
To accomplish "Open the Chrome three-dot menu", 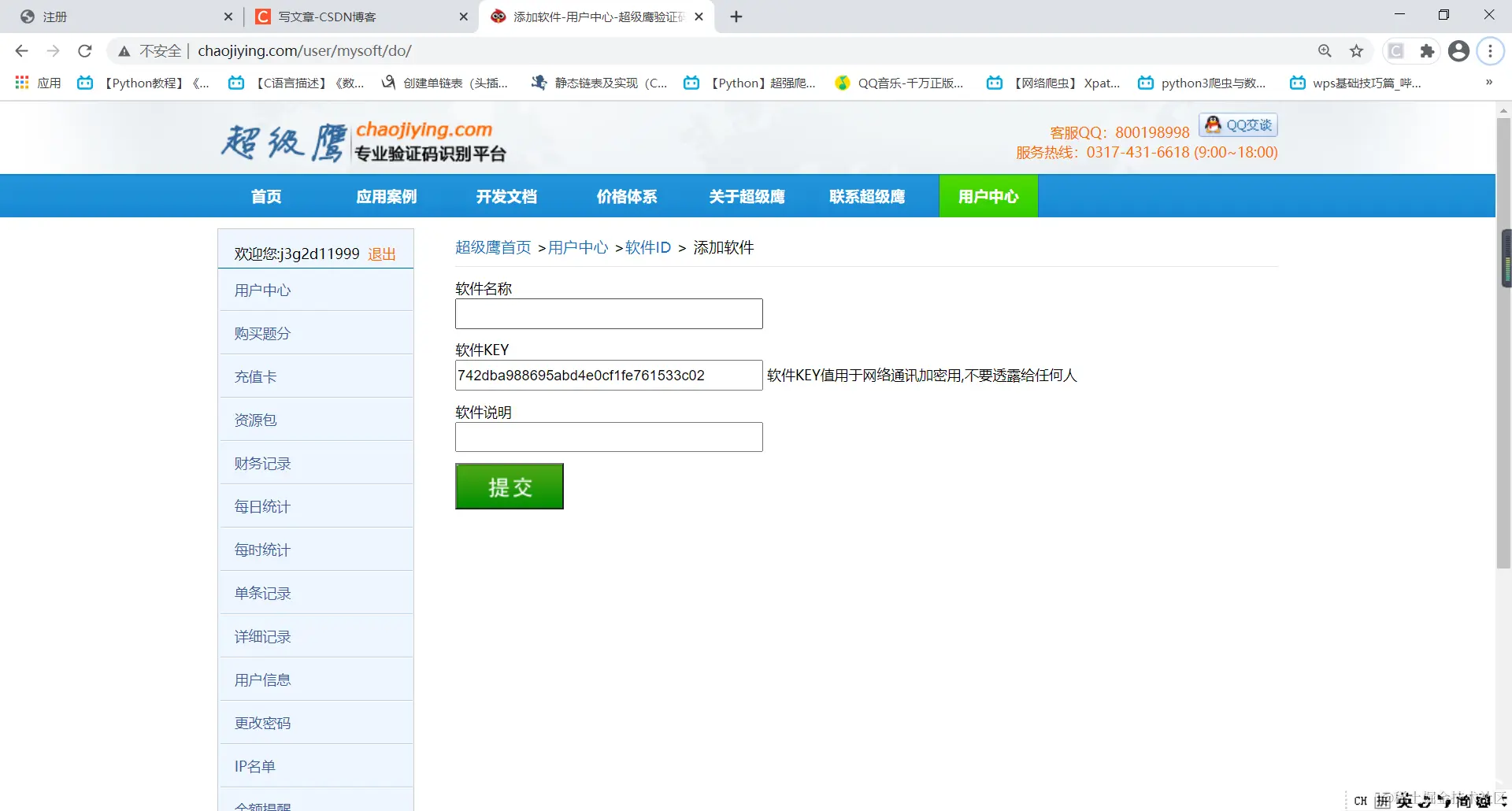I will click(x=1492, y=50).
